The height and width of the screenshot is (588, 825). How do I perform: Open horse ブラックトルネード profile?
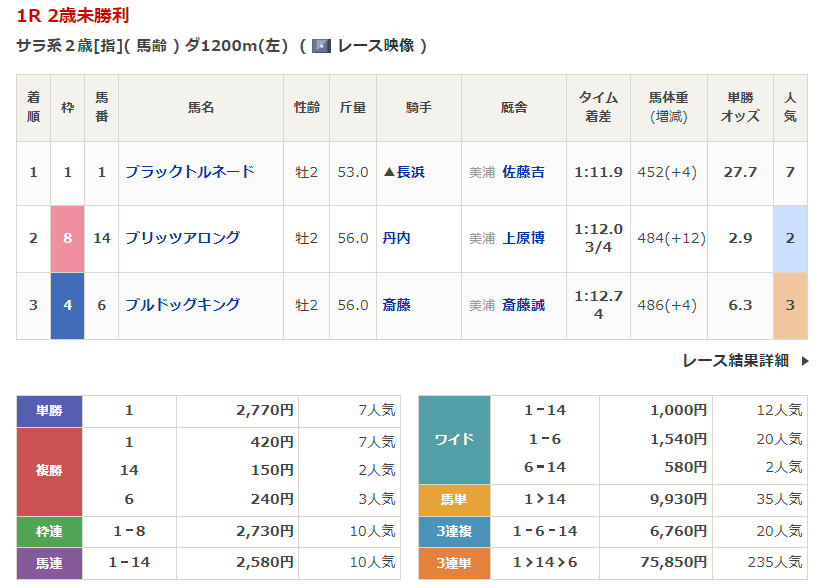tap(189, 172)
